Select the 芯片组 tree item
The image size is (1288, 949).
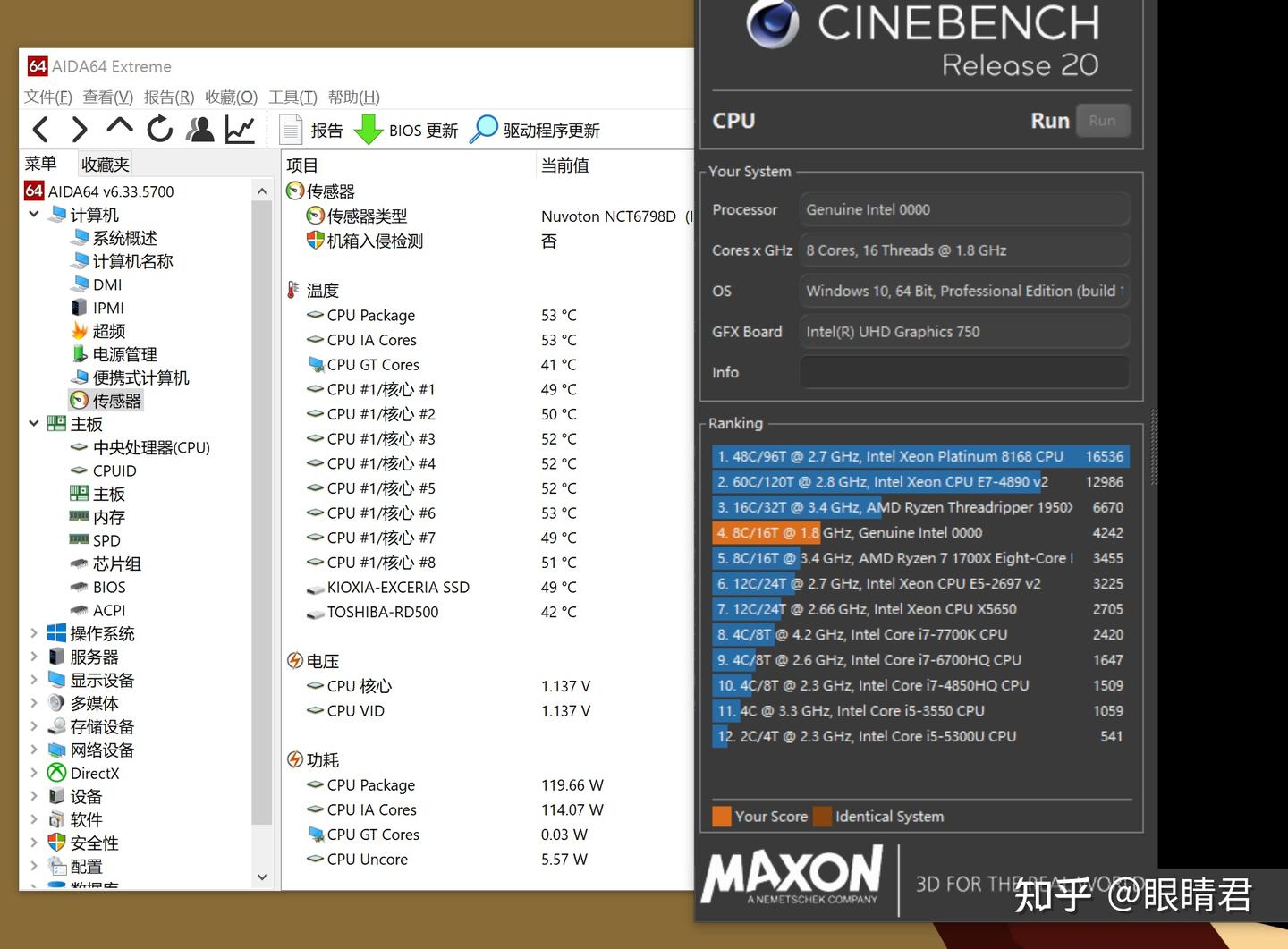coord(106,563)
